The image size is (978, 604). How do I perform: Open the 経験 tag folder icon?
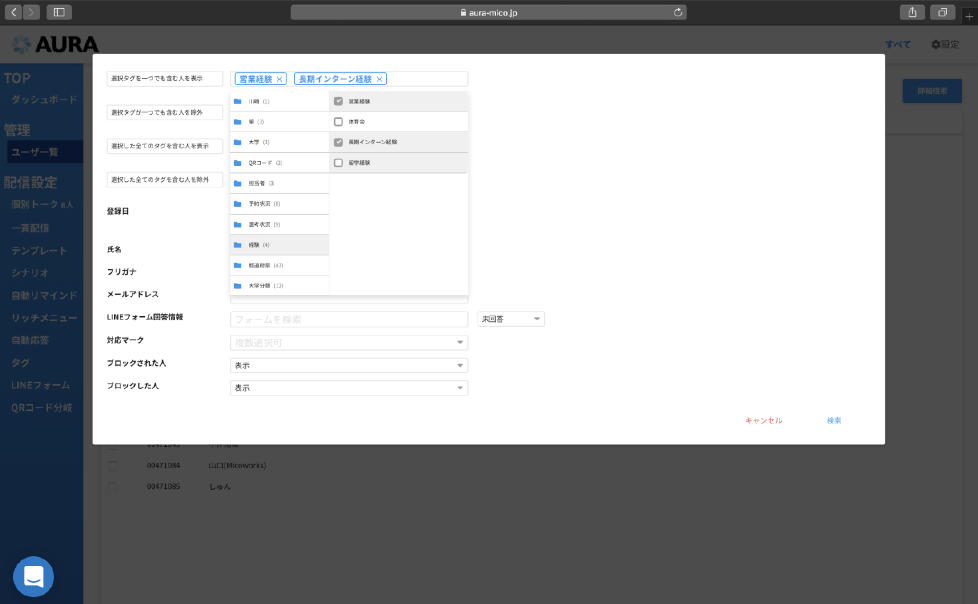click(238, 245)
